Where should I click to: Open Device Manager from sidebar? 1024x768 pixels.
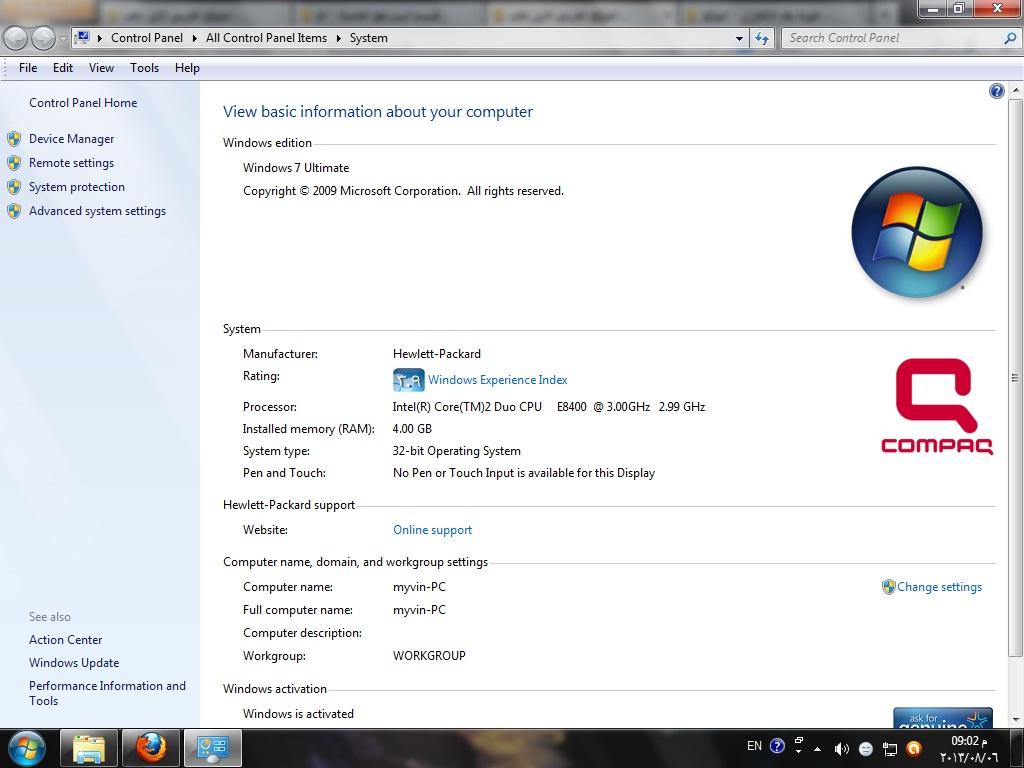tap(71, 138)
